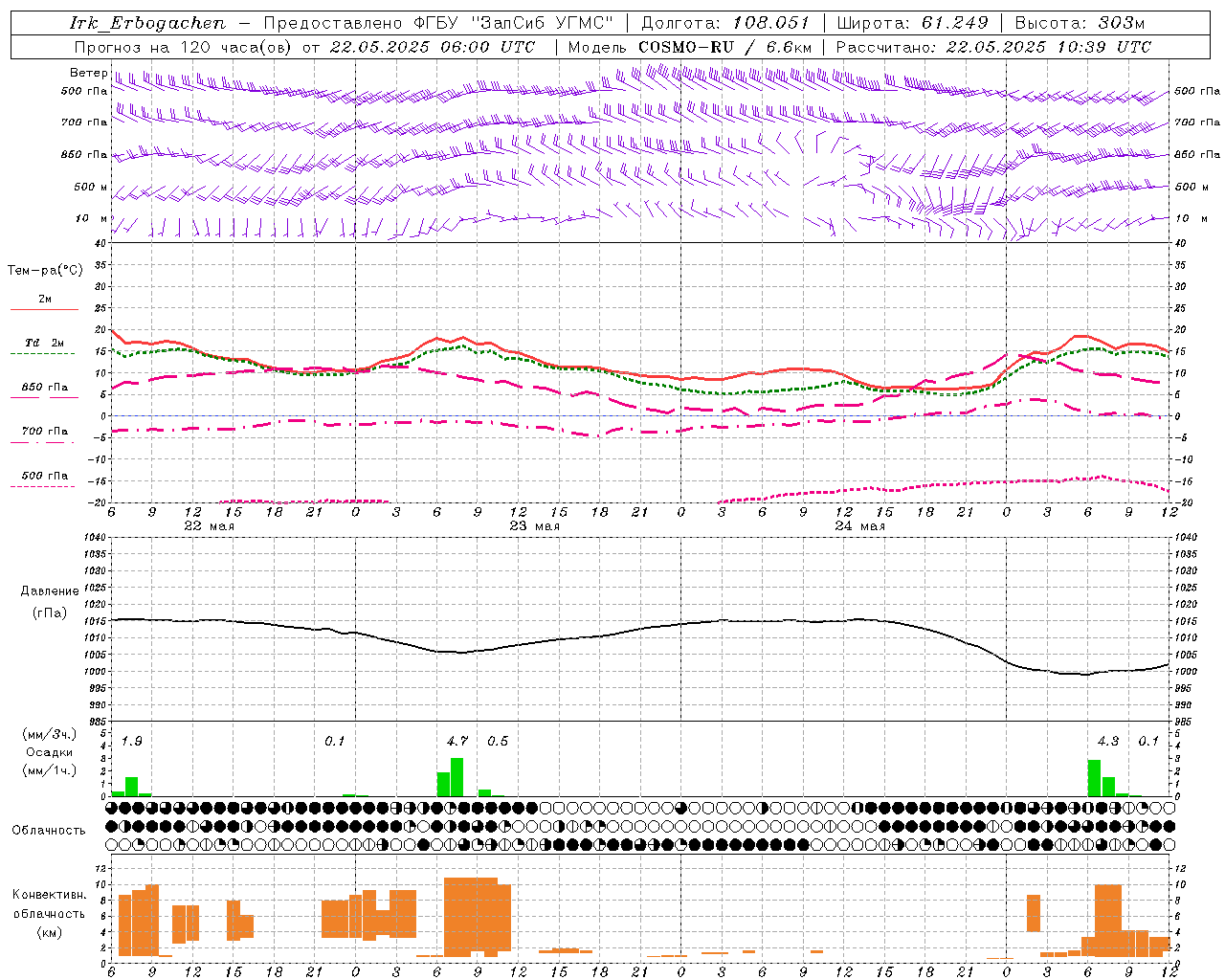Click the Облачность label
The height and width of the screenshot is (980, 1225).
[49, 830]
